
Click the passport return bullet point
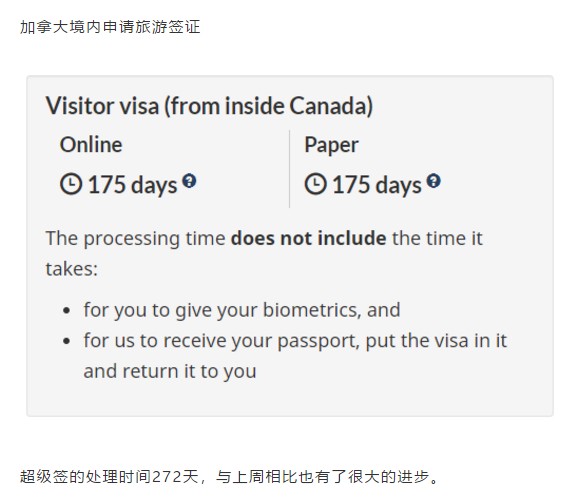click(x=295, y=356)
